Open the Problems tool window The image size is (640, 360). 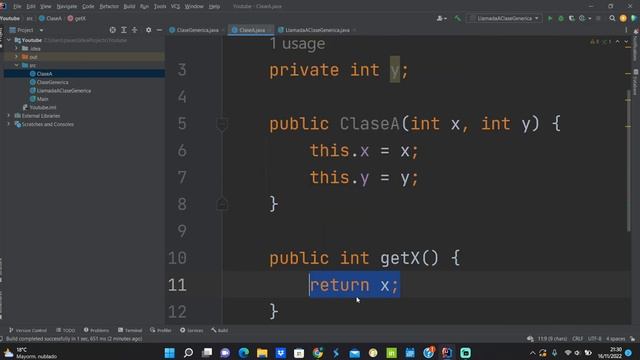(96, 330)
